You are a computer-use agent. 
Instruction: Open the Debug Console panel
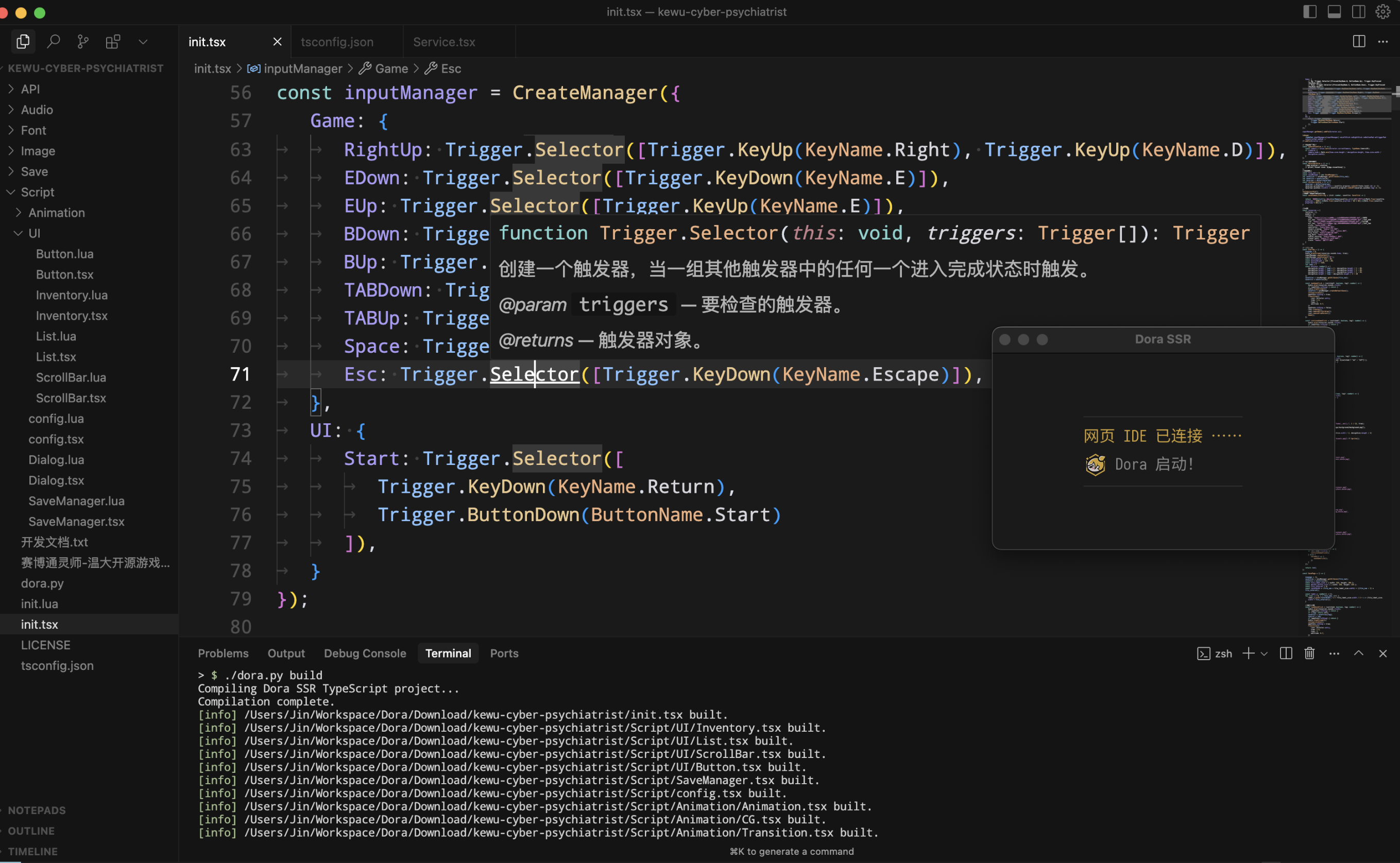click(x=365, y=653)
